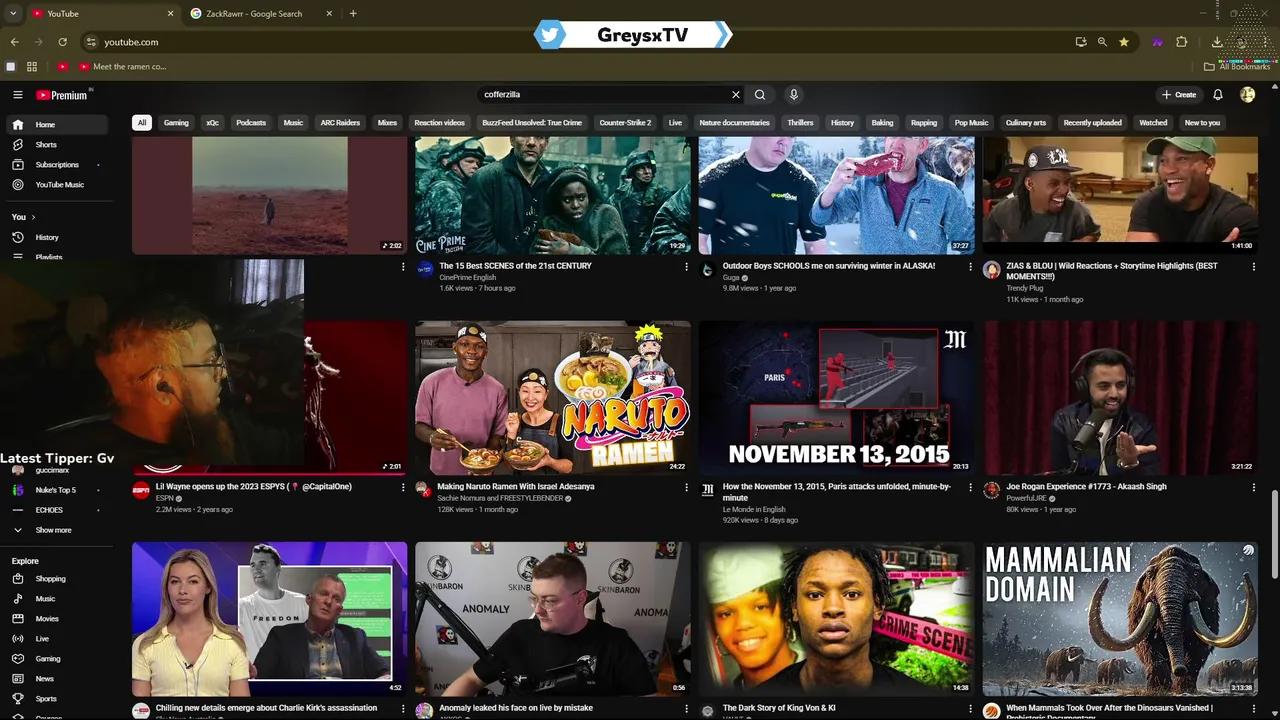
Task: Go back with the browser back arrow
Action: click(x=14, y=42)
